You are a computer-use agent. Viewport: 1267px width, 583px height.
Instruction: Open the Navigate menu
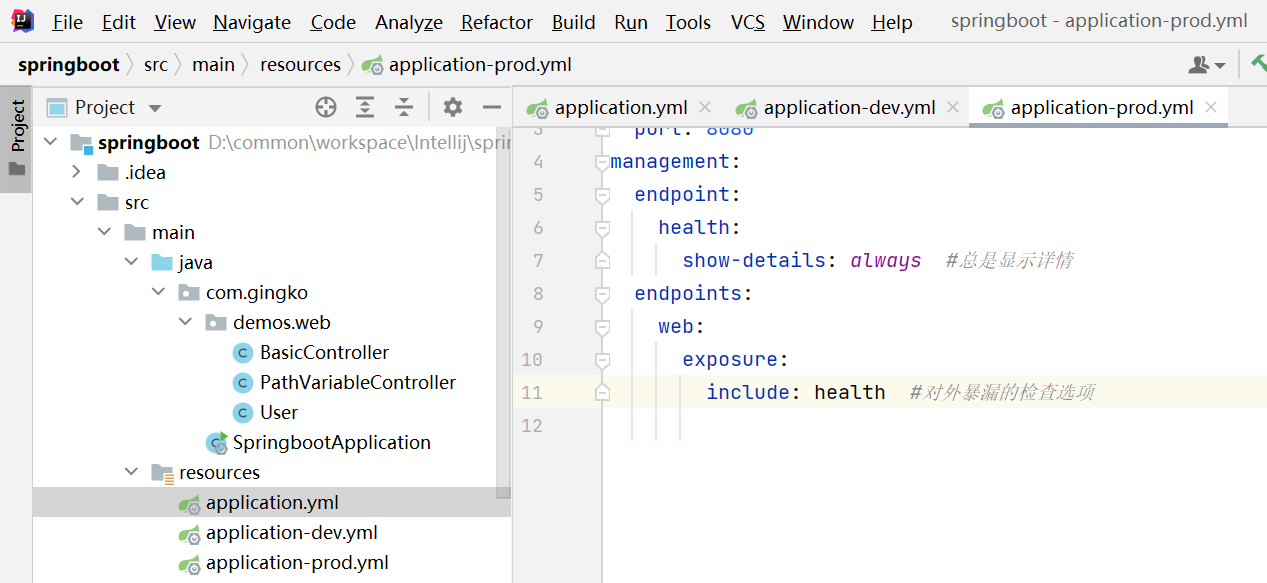pyautogui.click(x=252, y=22)
